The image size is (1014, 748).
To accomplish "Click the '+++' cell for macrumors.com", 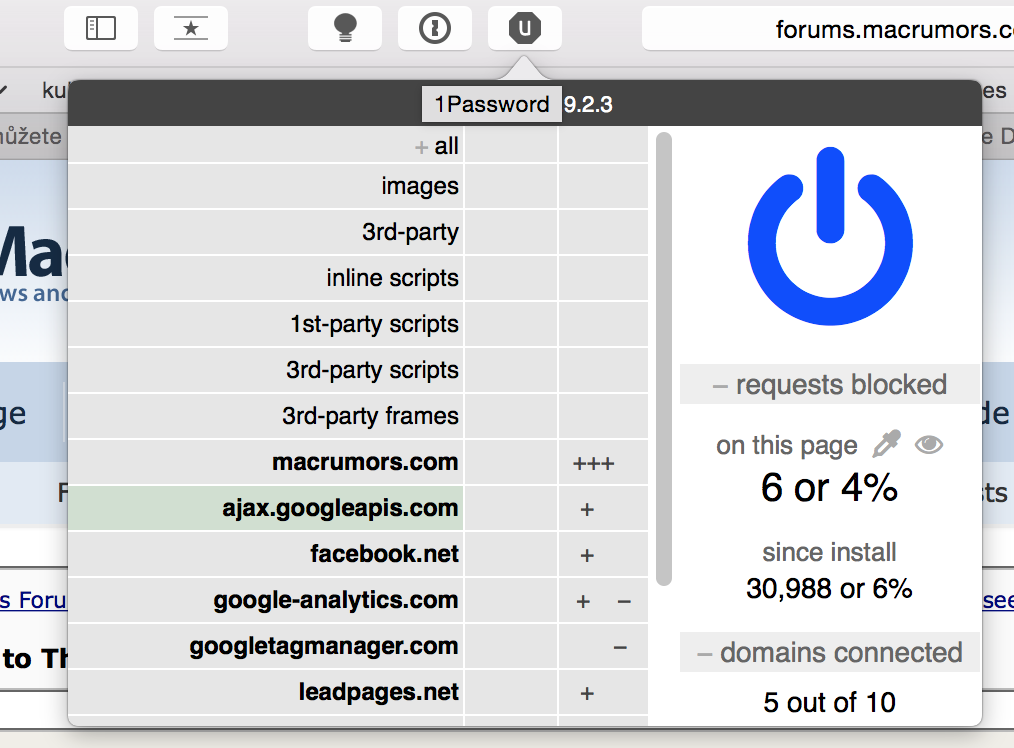I will coord(603,462).
